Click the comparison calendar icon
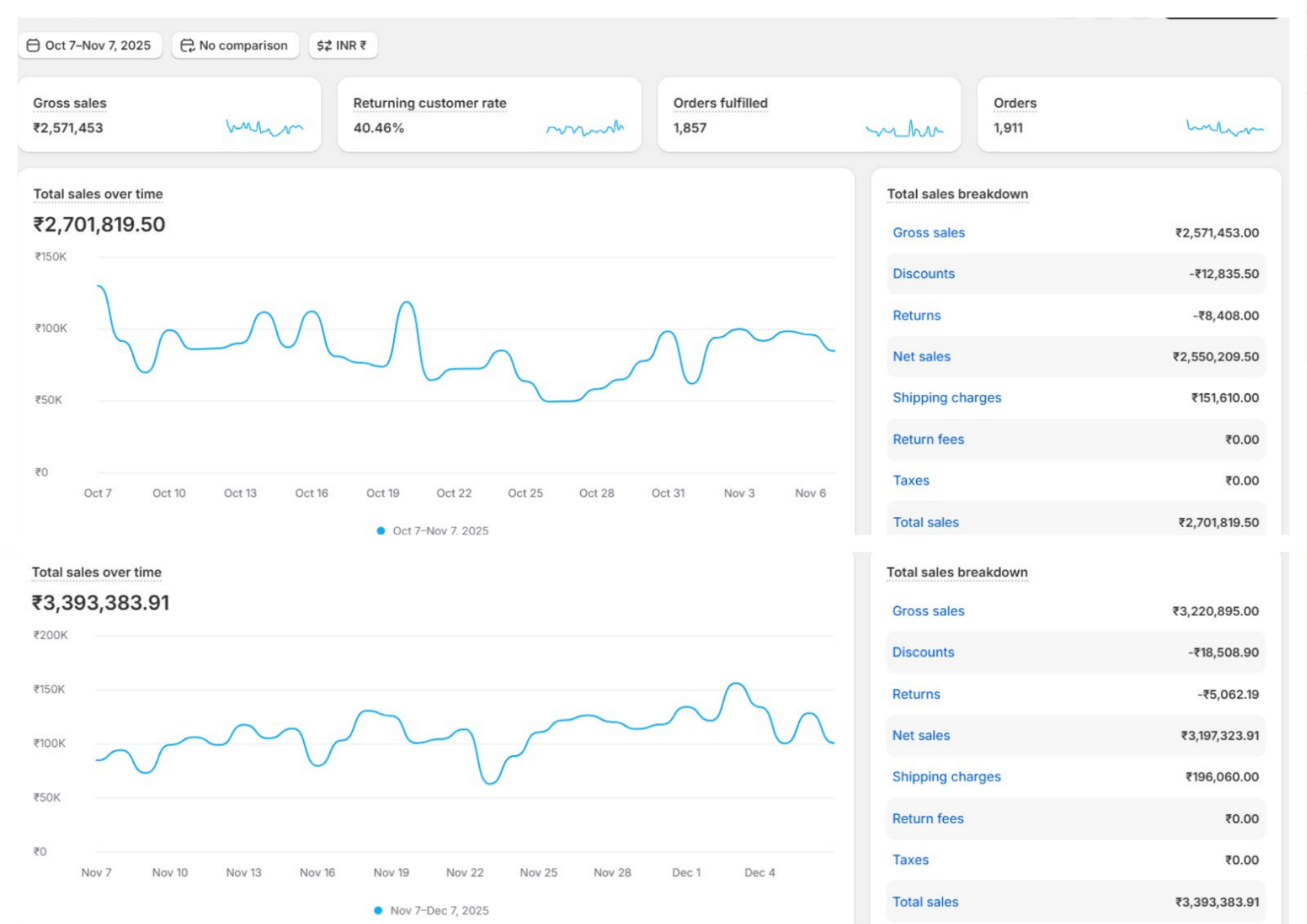The width and height of the screenshot is (1307, 924). click(187, 45)
